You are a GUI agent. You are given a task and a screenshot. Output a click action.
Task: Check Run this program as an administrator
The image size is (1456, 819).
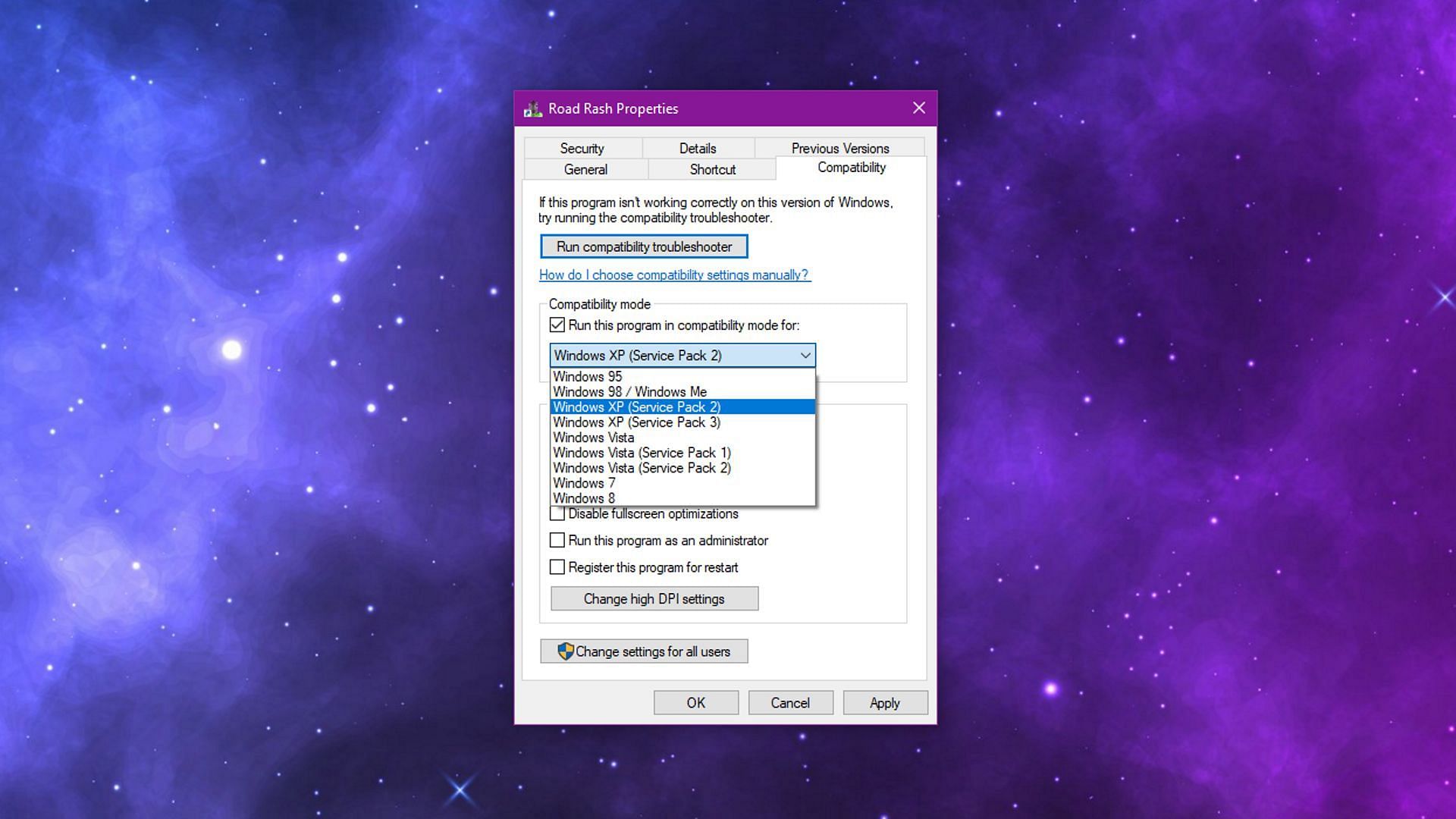557,541
